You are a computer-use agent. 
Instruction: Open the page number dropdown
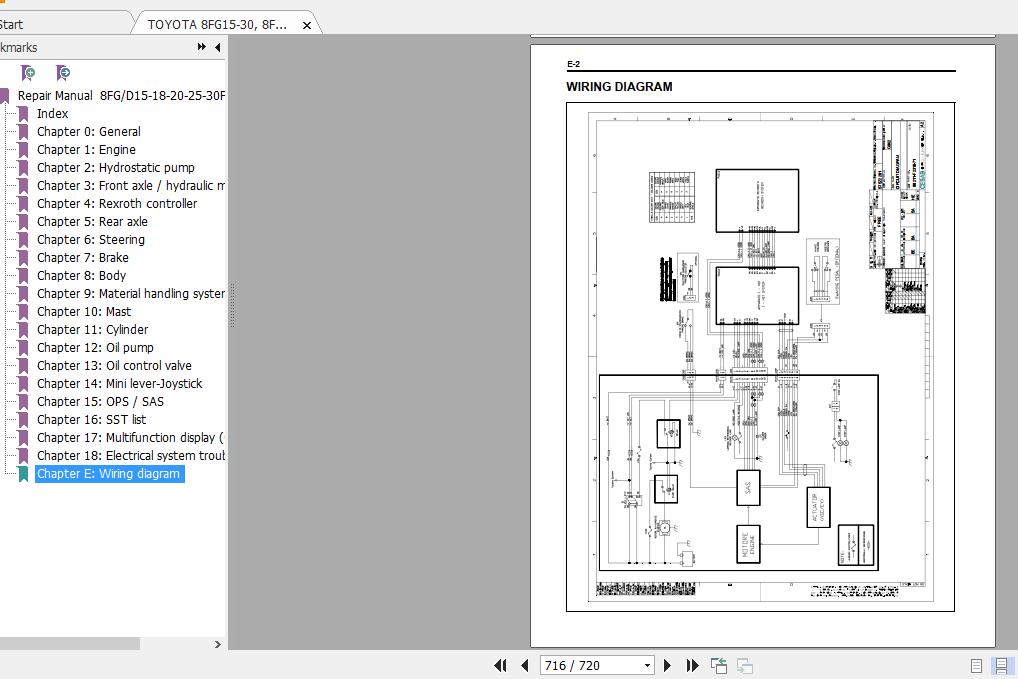click(648, 665)
